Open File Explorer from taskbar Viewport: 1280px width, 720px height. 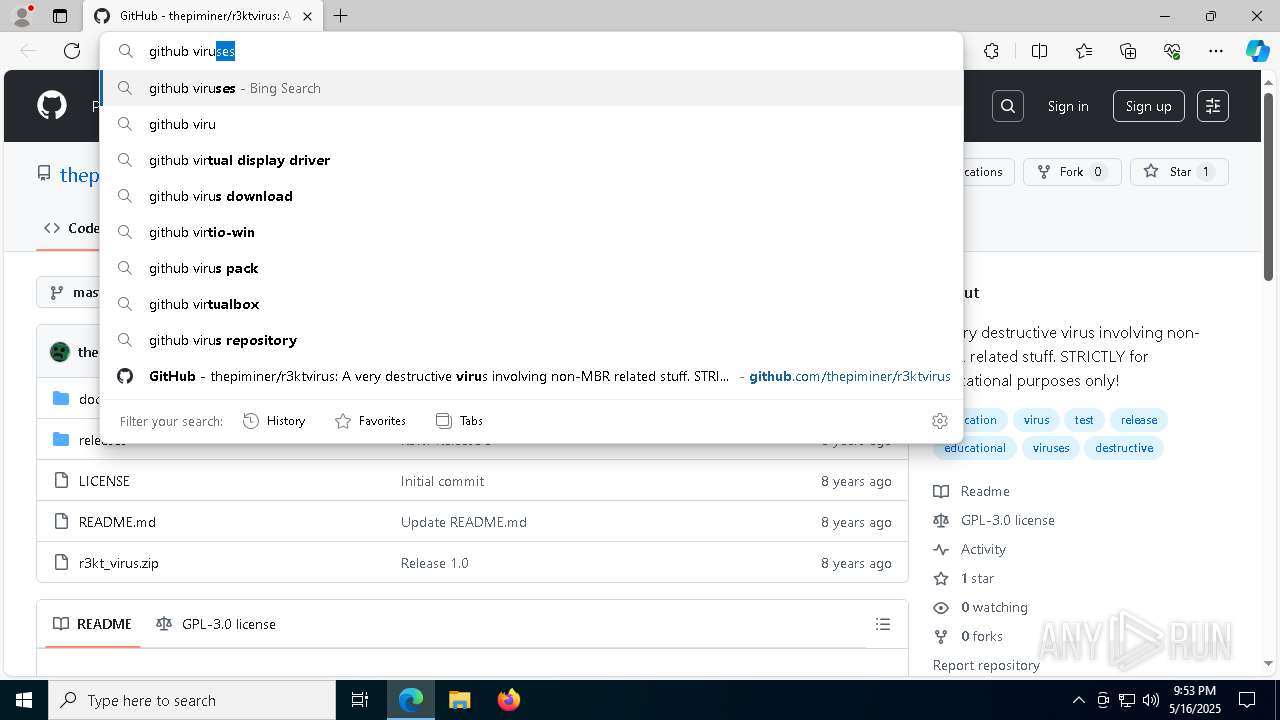point(459,700)
